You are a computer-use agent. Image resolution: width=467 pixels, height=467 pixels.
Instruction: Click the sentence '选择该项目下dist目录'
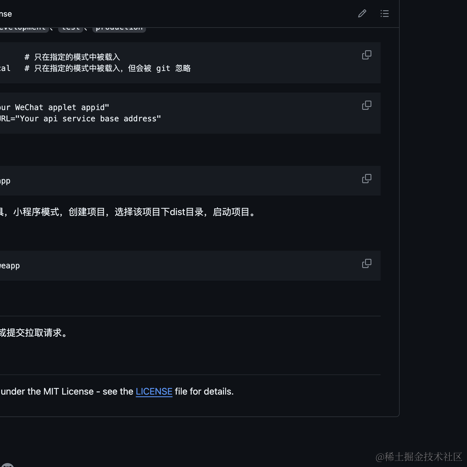point(159,212)
